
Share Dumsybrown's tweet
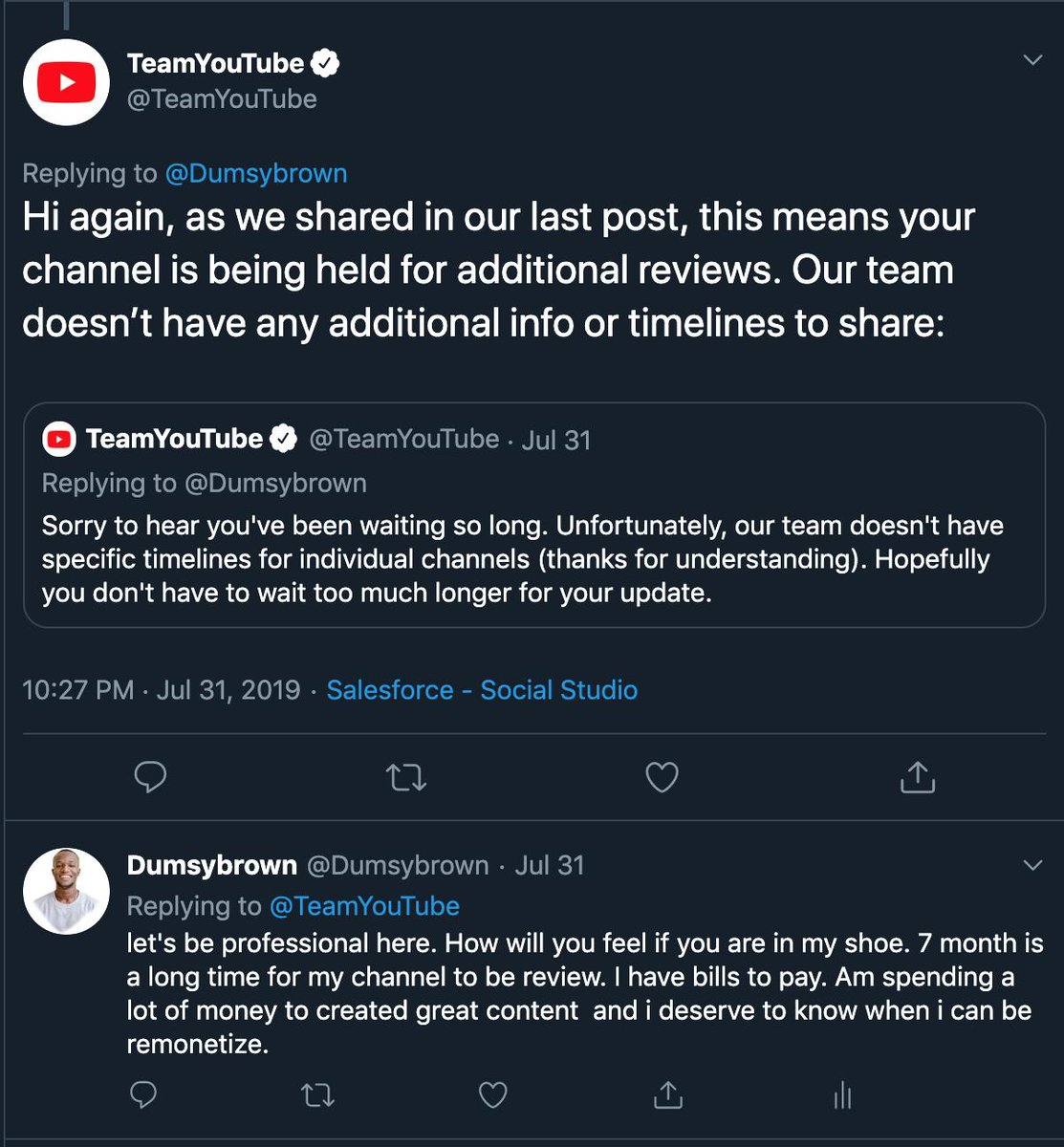pos(667,1094)
